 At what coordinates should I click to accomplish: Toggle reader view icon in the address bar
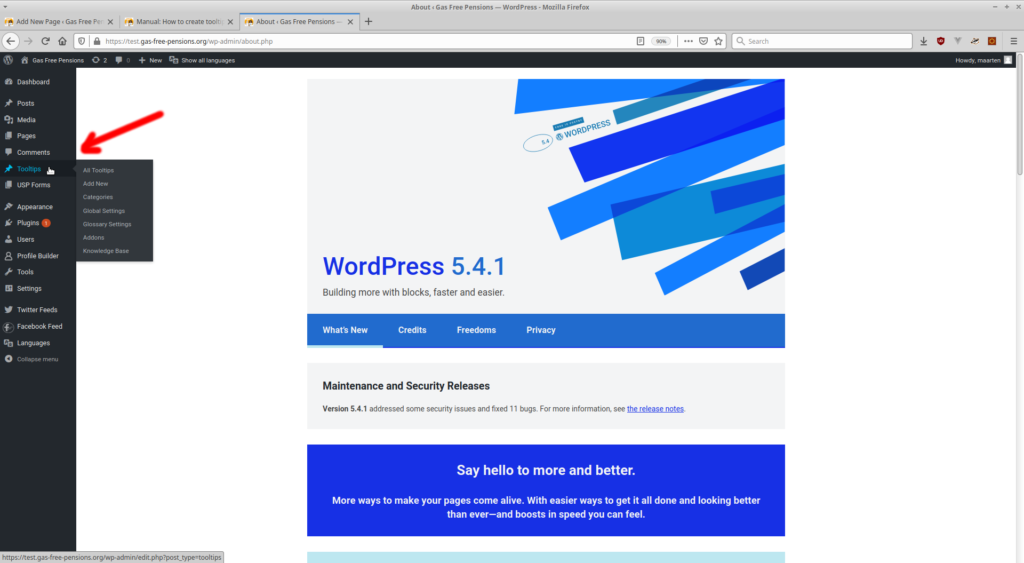(640, 41)
